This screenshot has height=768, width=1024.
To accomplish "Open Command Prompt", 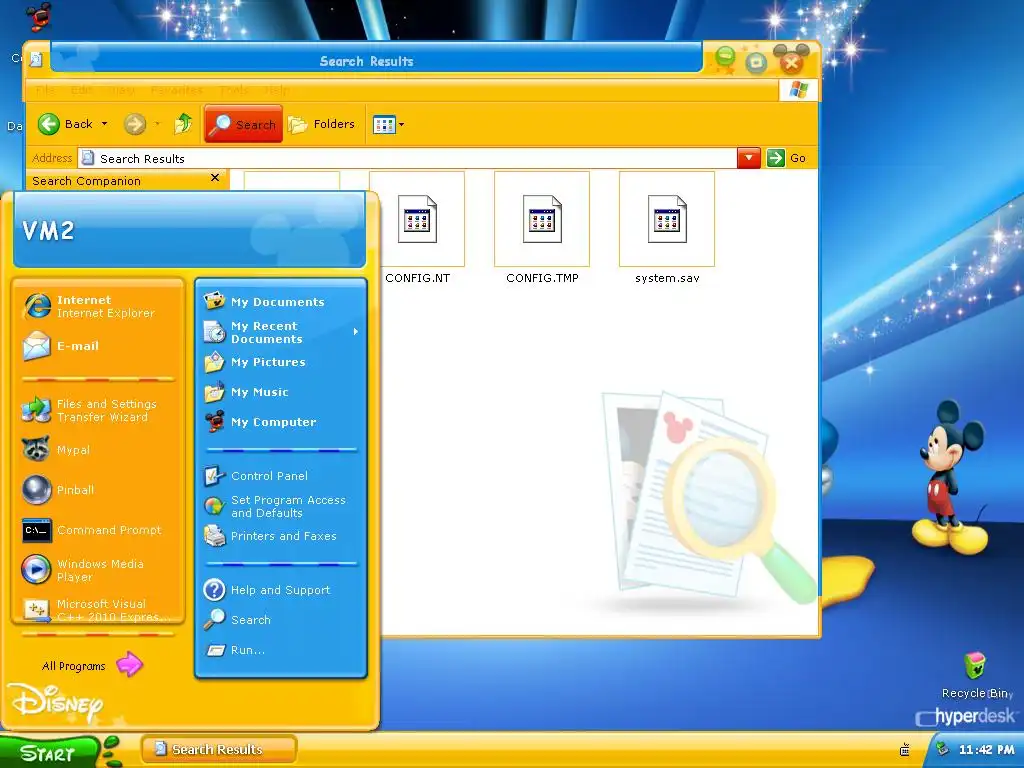I will [x=98, y=530].
